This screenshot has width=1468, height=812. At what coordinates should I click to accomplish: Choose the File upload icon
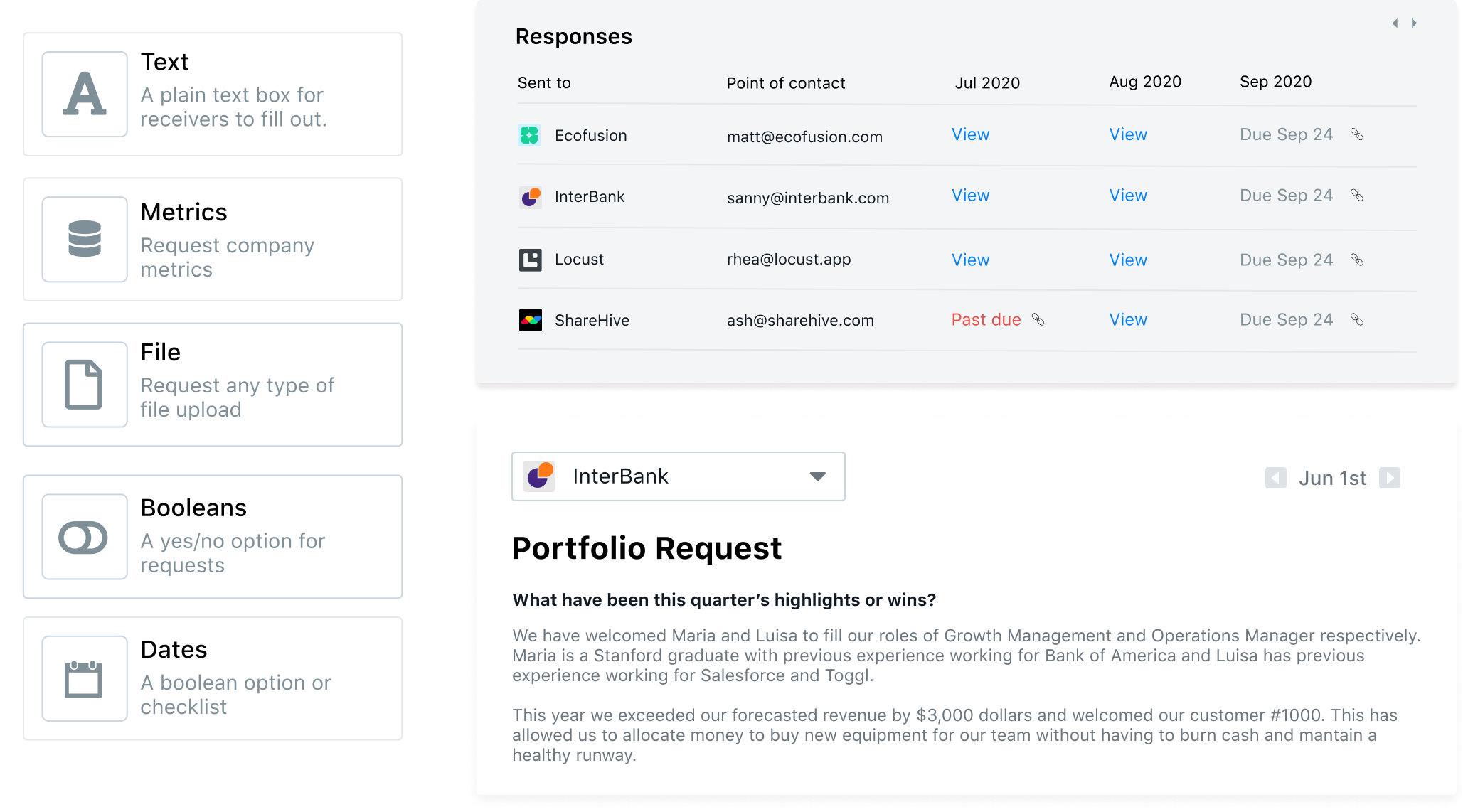[x=85, y=385]
